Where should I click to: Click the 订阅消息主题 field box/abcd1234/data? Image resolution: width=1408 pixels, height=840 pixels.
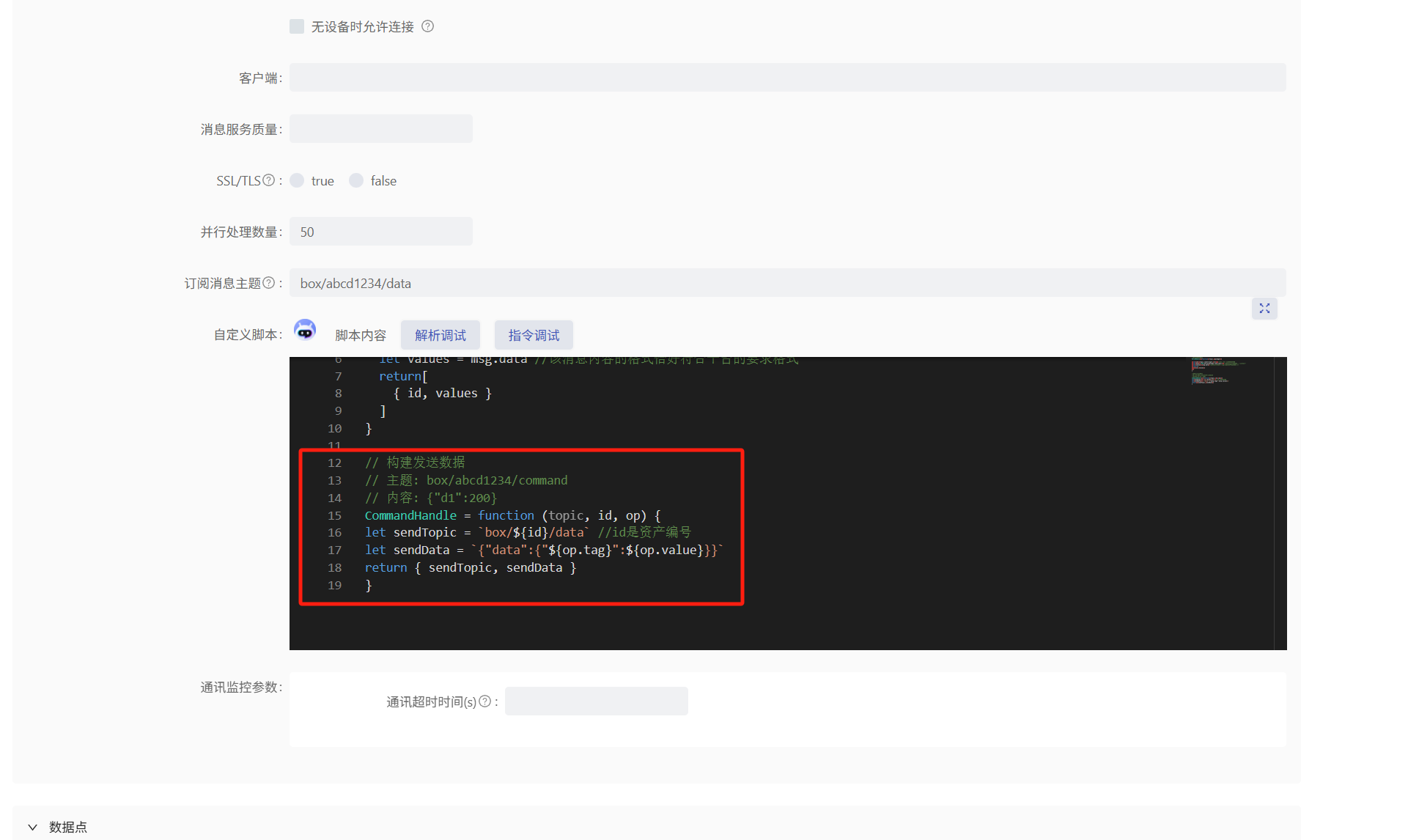(x=787, y=283)
